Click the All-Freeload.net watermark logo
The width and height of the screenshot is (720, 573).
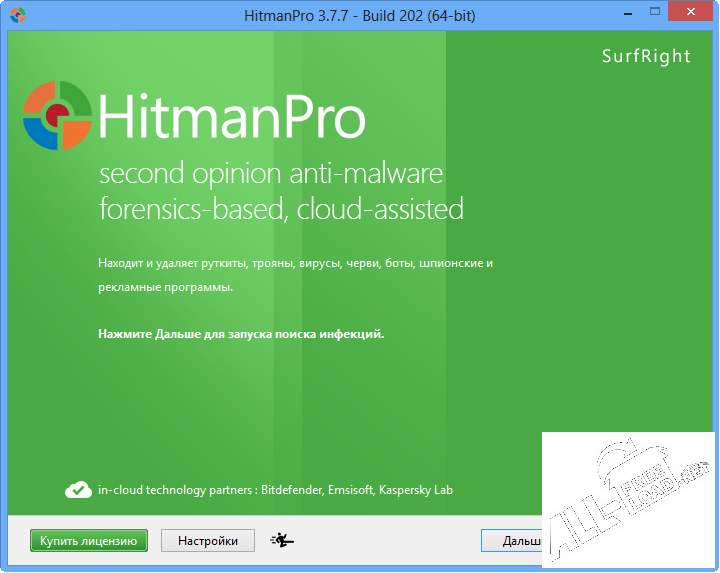coord(628,502)
